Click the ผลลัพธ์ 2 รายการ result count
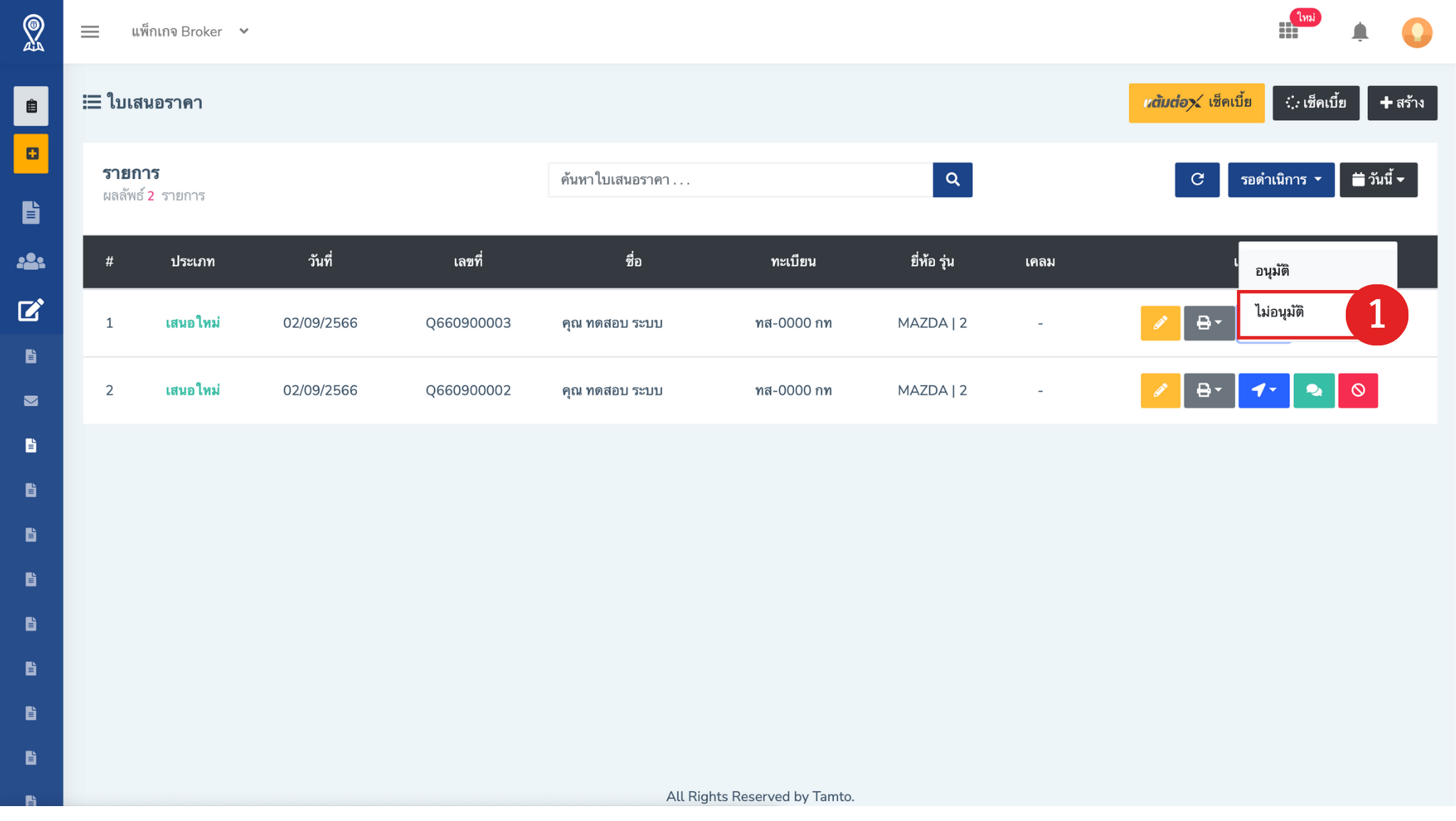 154,195
